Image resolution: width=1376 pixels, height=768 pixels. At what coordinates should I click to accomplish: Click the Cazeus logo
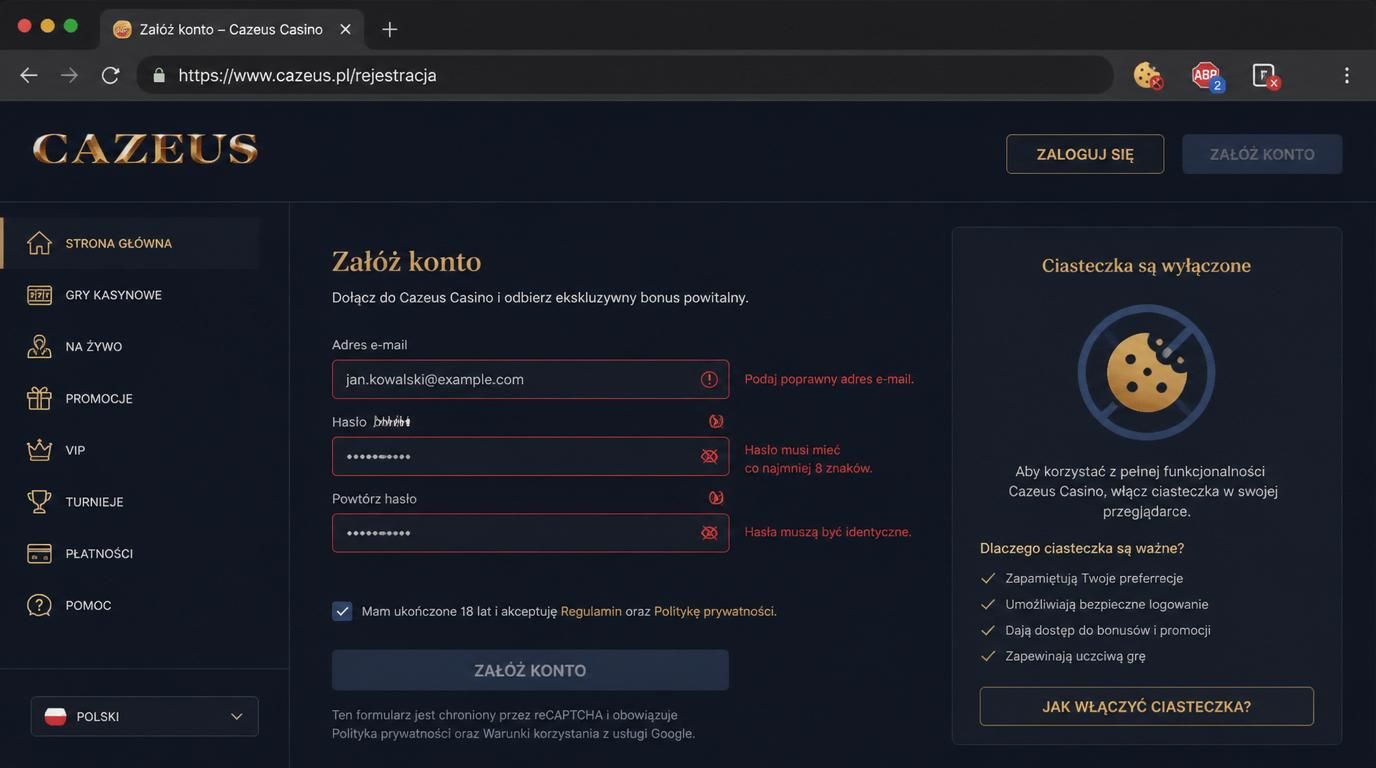tap(145, 149)
